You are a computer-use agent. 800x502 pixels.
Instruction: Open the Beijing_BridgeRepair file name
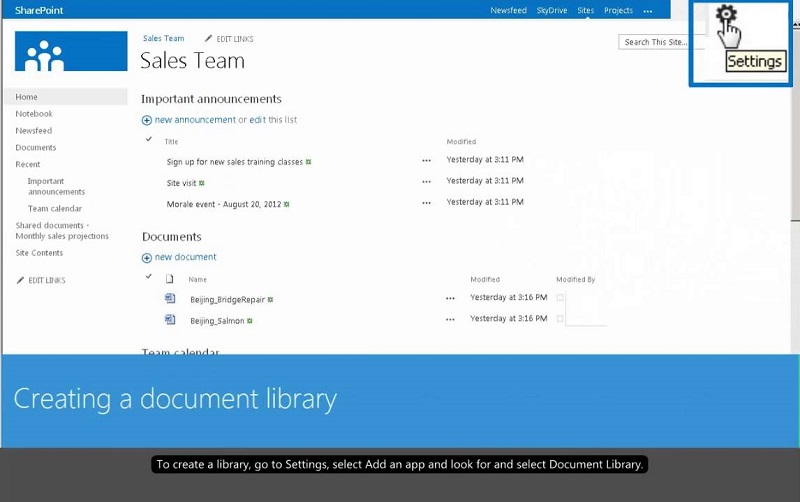coord(227,299)
